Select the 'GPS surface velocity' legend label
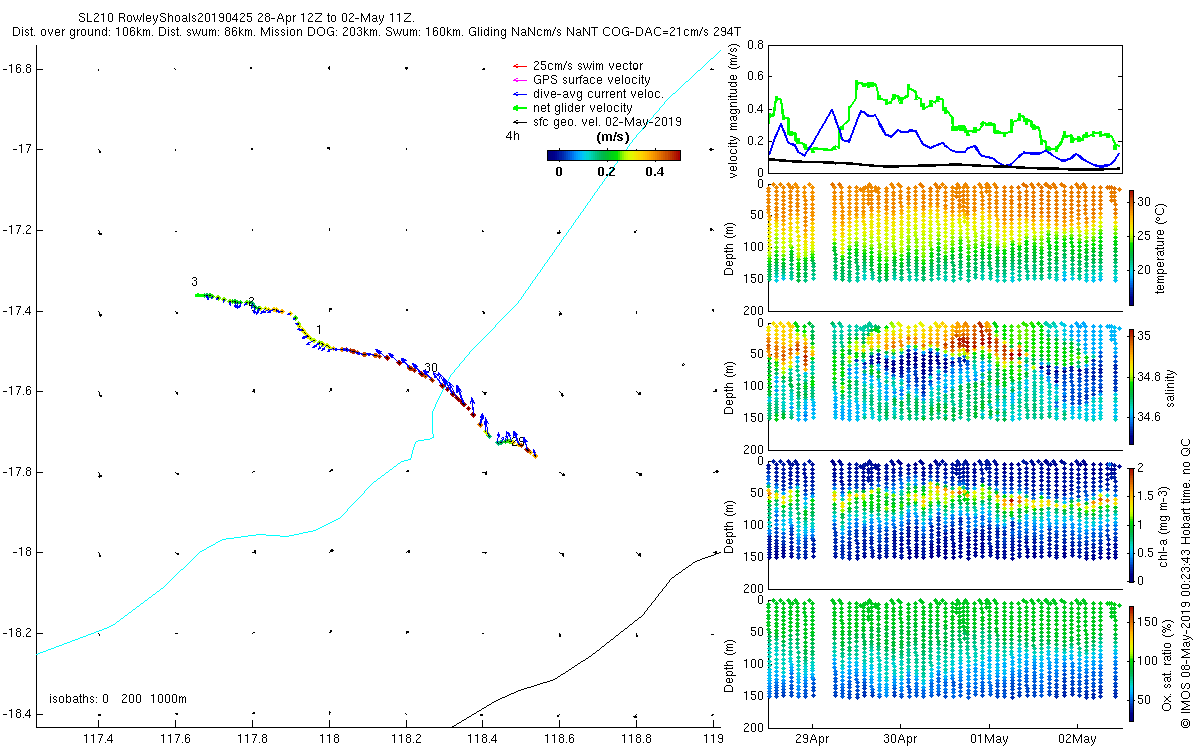Viewport: 1200px width, 750px height. tap(592, 80)
